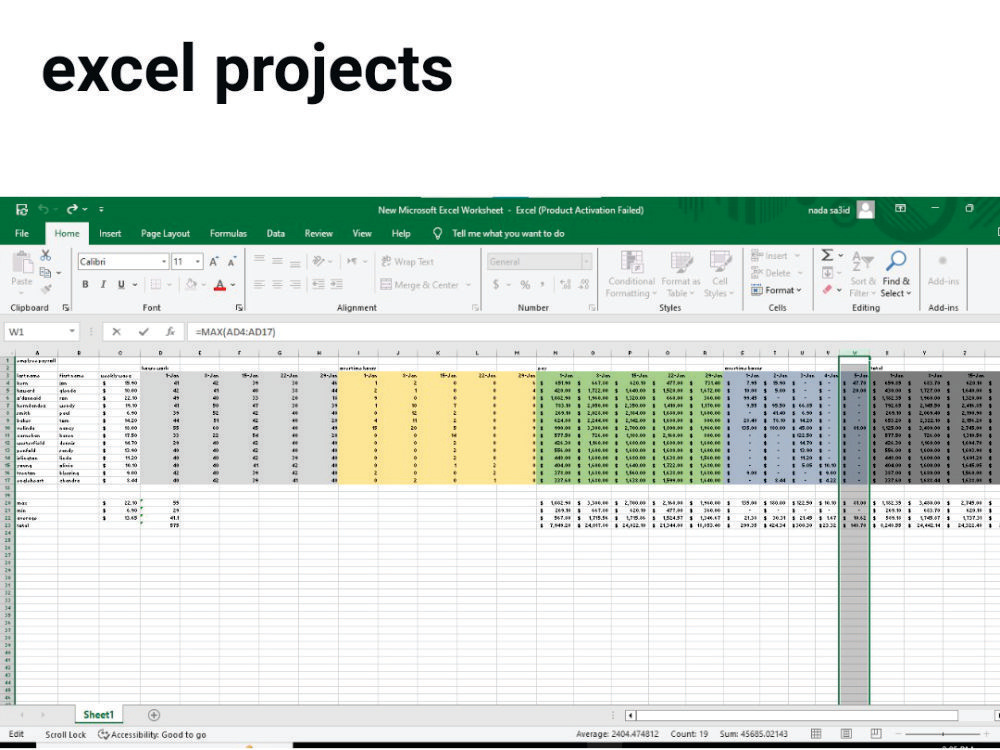Increase font size with the larger A icon
Screen dimensions: 1000x750
coord(214,261)
